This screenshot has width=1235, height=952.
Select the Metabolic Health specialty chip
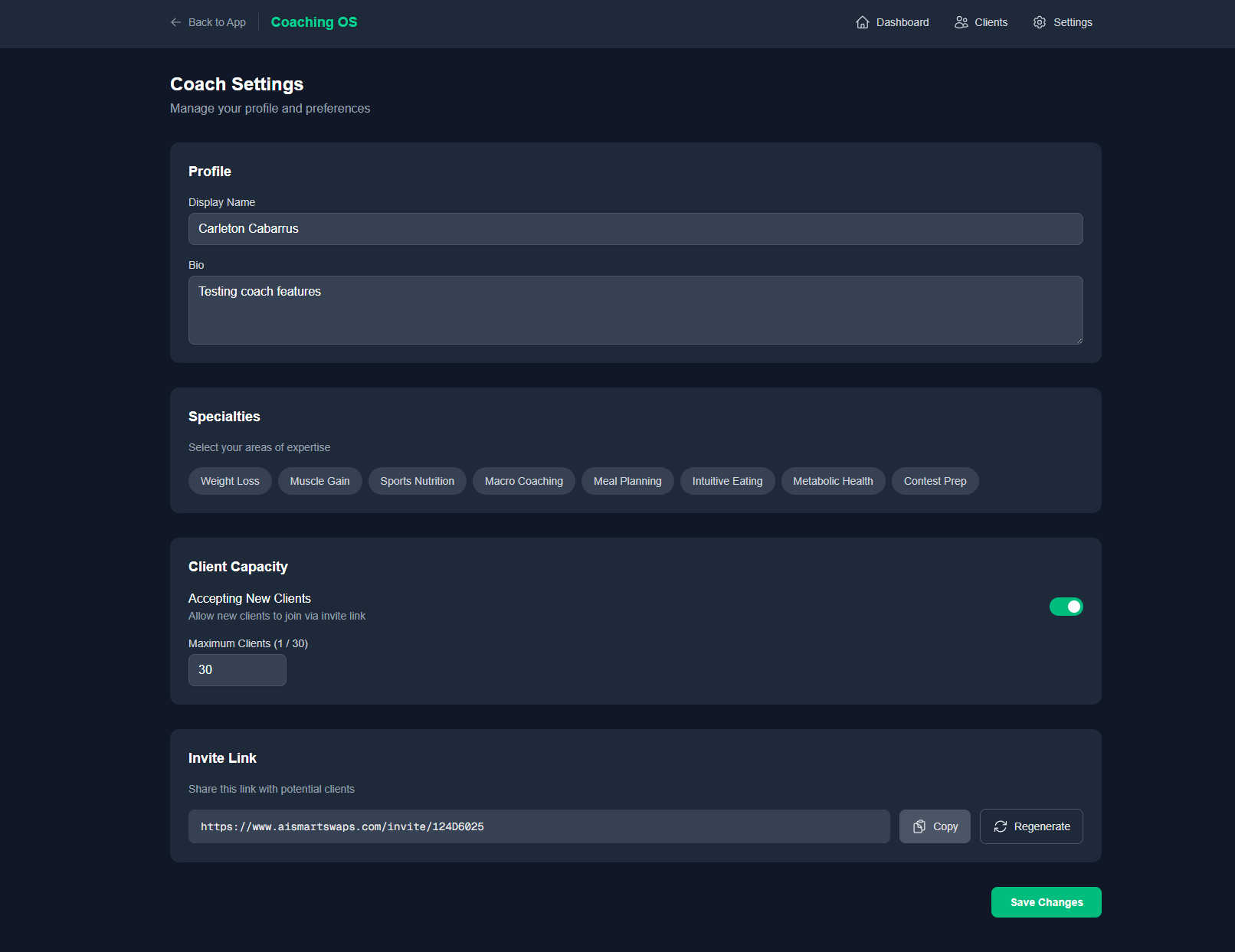click(x=833, y=481)
